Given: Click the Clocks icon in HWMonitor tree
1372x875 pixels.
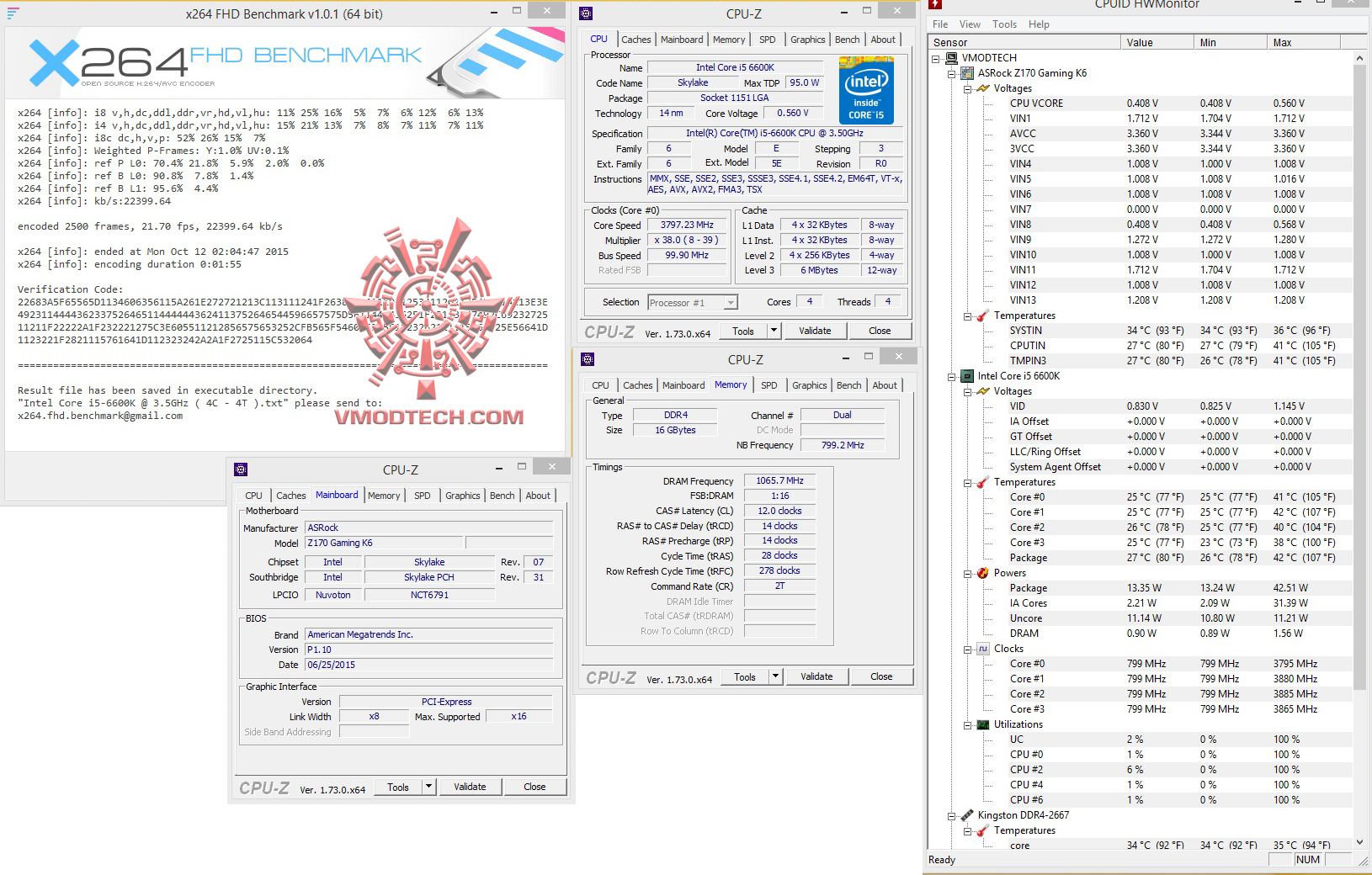Looking at the screenshot, I should coord(982,649).
